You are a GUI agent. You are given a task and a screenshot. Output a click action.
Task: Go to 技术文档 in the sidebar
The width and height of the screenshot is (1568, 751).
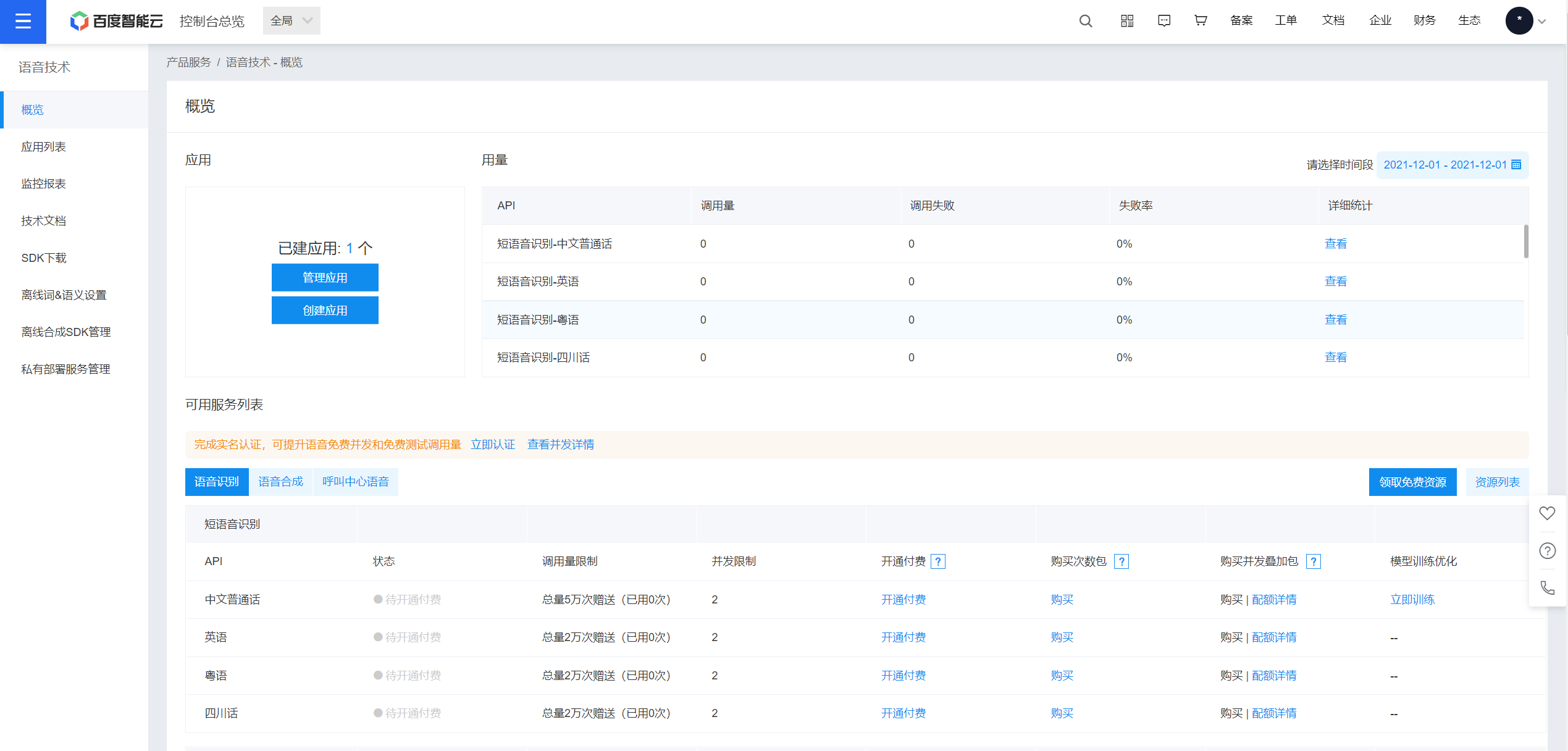pyautogui.click(x=74, y=221)
